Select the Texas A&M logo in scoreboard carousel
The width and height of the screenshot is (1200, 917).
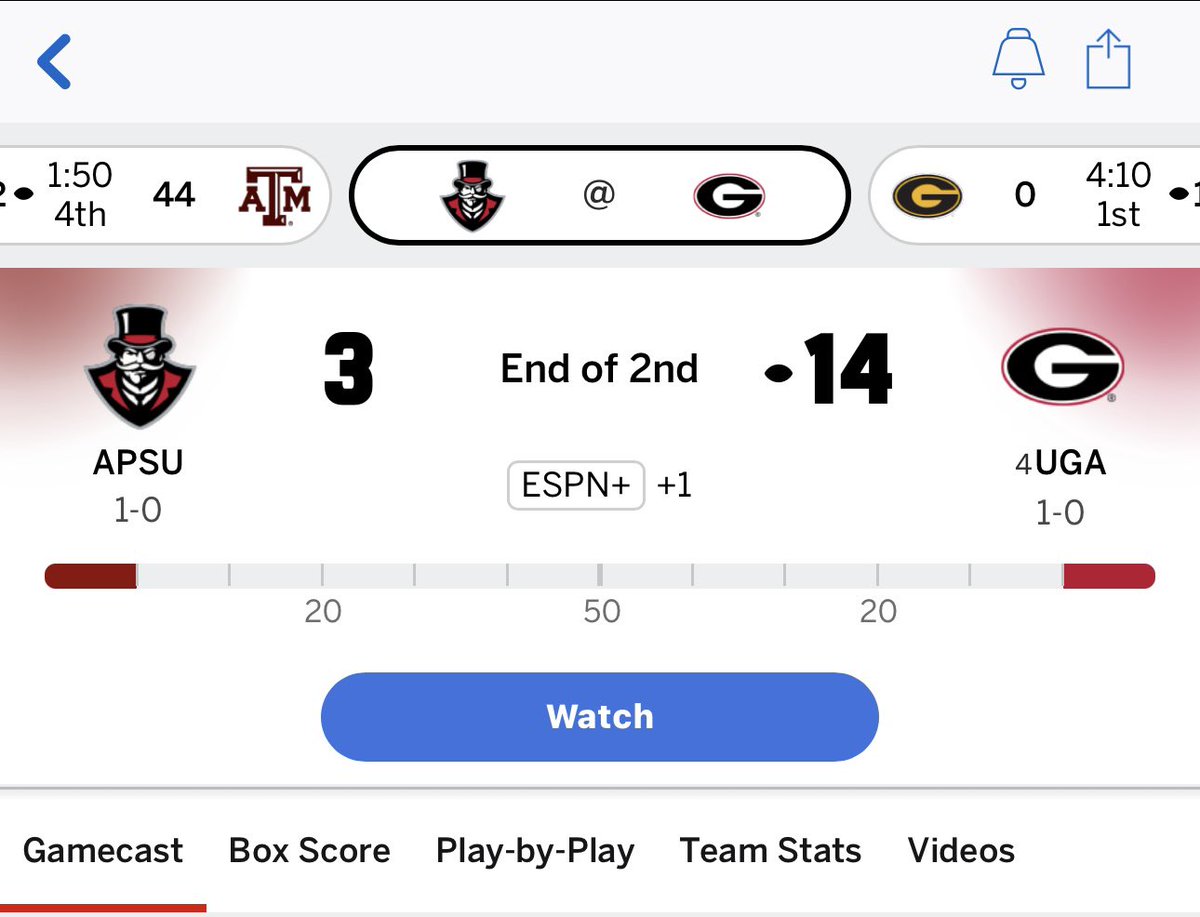pyautogui.click(x=275, y=196)
